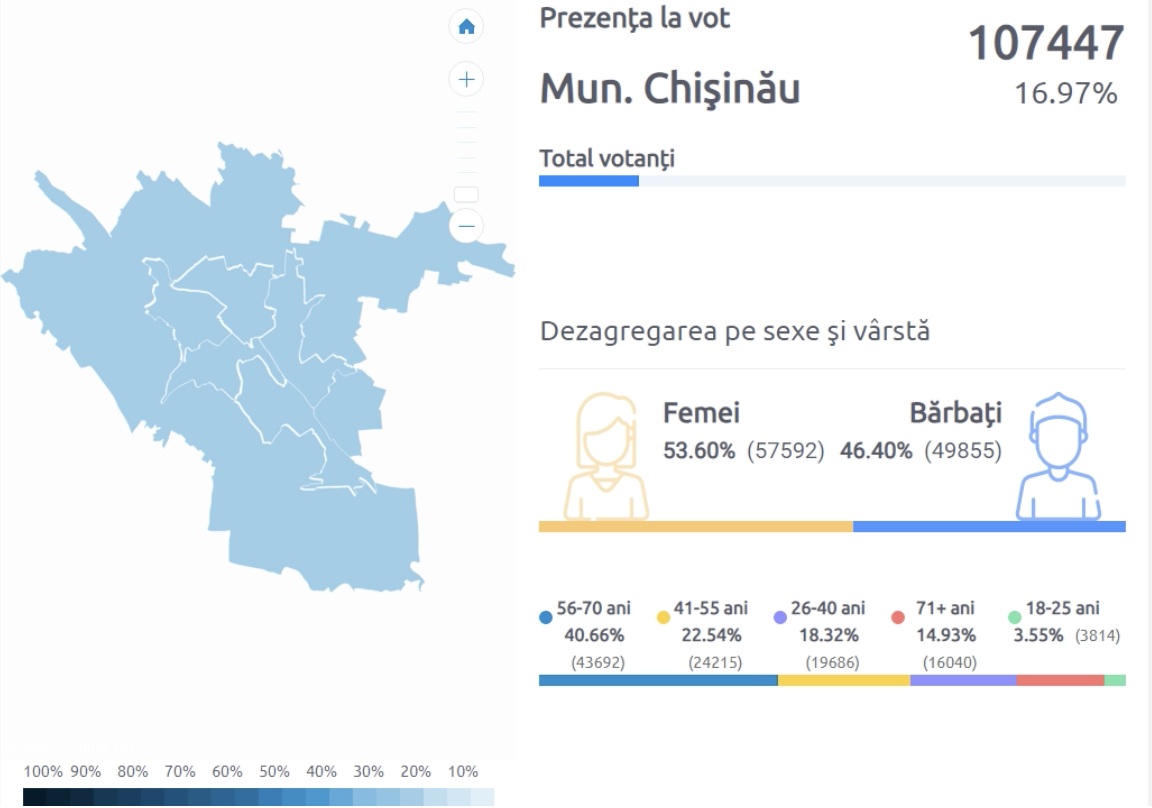This screenshot has width=1152, height=808.
Task: Click the blue Bărbați segment of gender bar
Action: [x=989, y=526]
